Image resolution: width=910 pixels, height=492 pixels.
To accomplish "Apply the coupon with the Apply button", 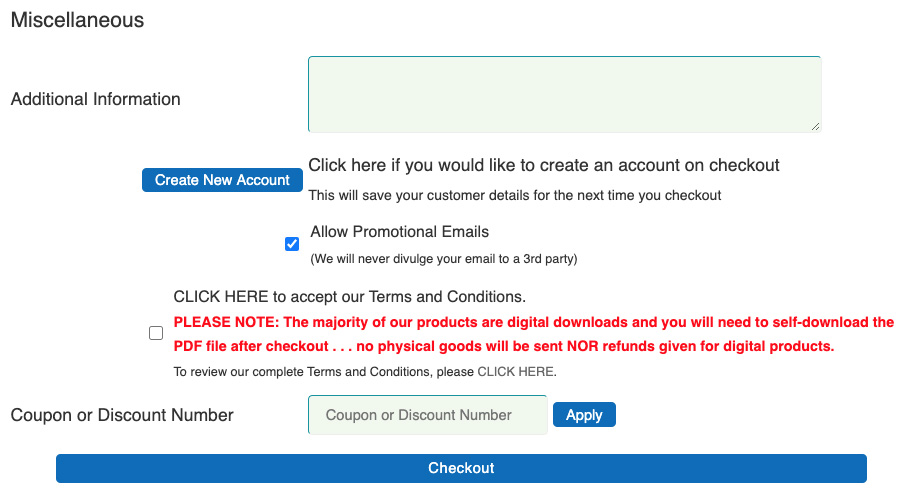I will pos(584,415).
